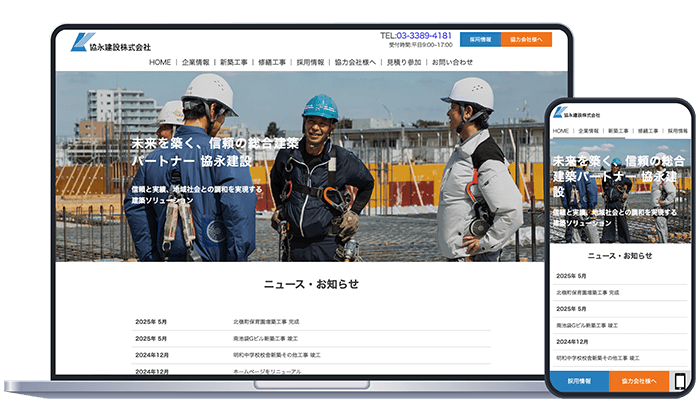Click the 協永建設 logo on the phone screen
The width and height of the screenshot is (700, 404).
pos(576,113)
